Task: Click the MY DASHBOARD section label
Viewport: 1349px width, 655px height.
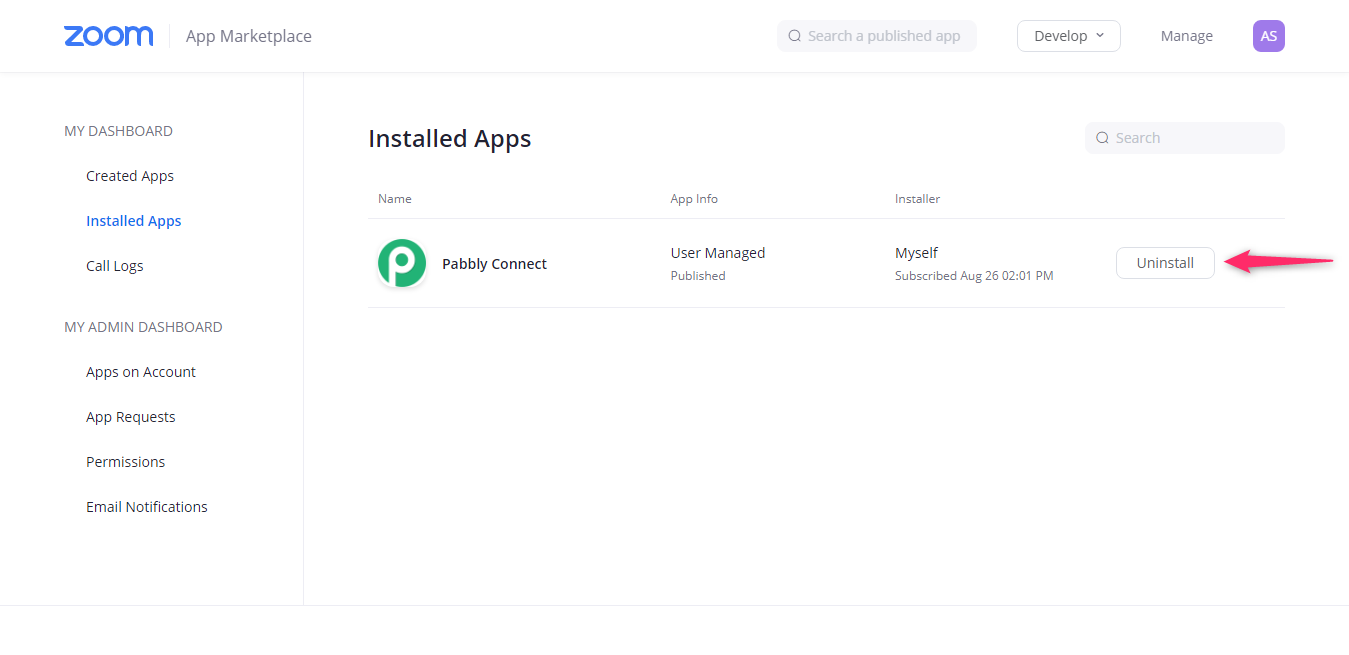Action: tap(118, 131)
